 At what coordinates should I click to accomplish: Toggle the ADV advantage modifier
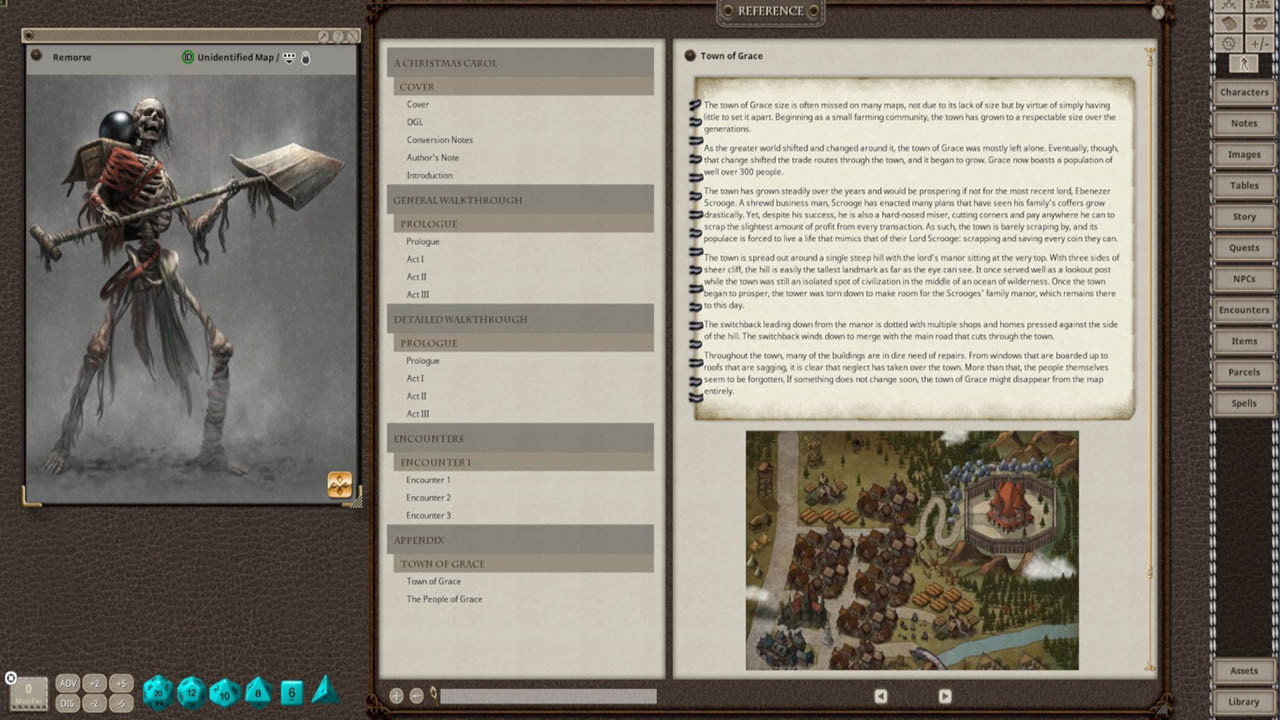(x=68, y=684)
